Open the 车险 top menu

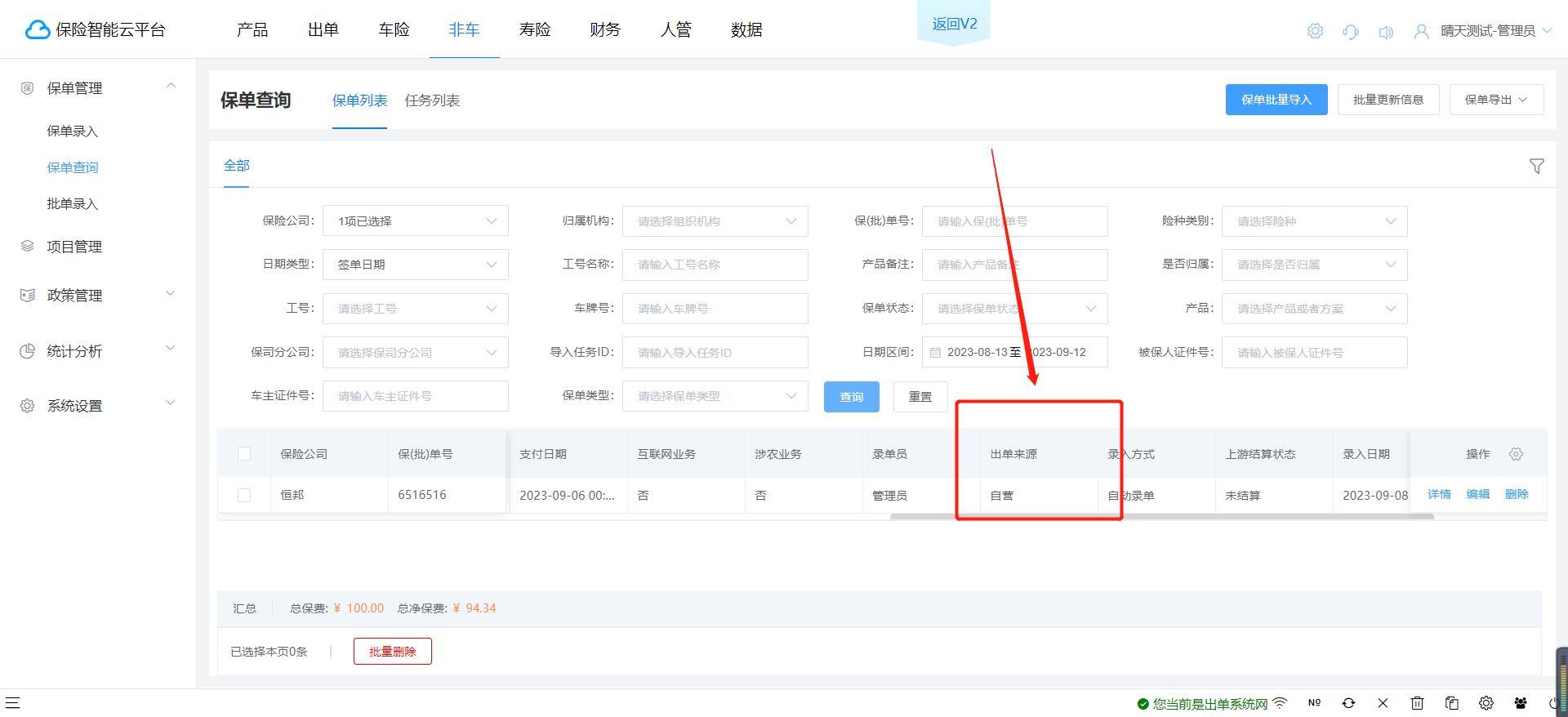tap(394, 30)
